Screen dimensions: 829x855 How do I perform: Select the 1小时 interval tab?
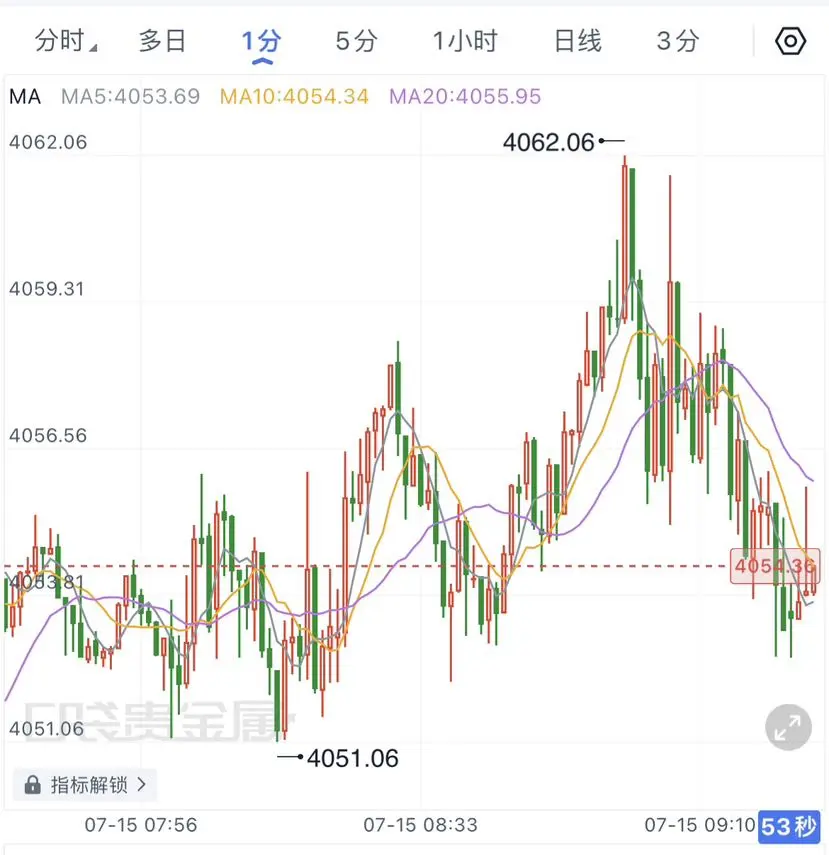pyautogui.click(x=465, y=41)
